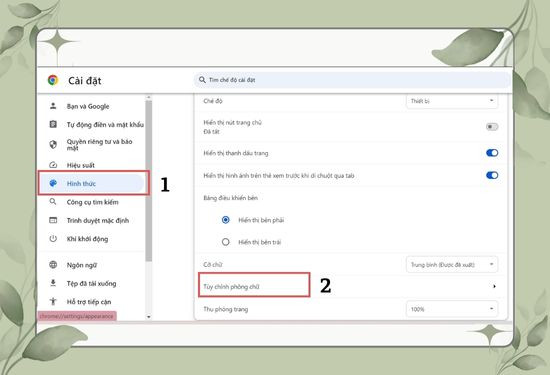Image resolution: width=550 pixels, height=375 pixels.
Task: Click the search icon for Công cụ tìm kiếm
Action: point(53,201)
